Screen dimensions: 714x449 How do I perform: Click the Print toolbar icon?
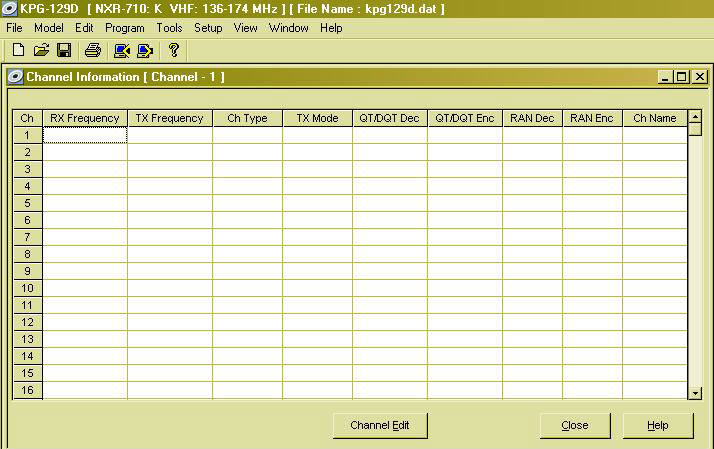(x=93, y=50)
